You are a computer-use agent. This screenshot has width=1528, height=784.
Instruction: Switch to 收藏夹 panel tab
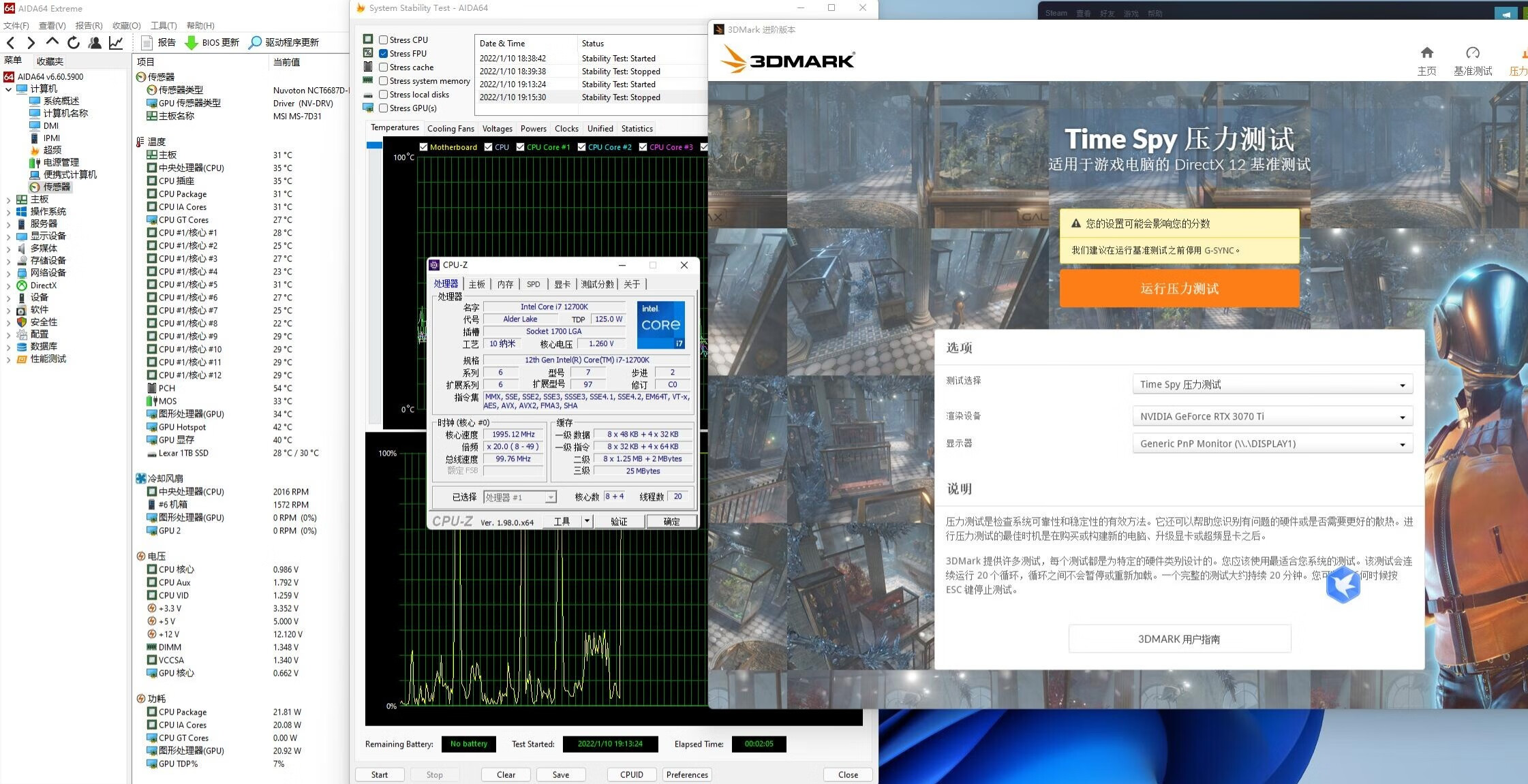(x=50, y=61)
